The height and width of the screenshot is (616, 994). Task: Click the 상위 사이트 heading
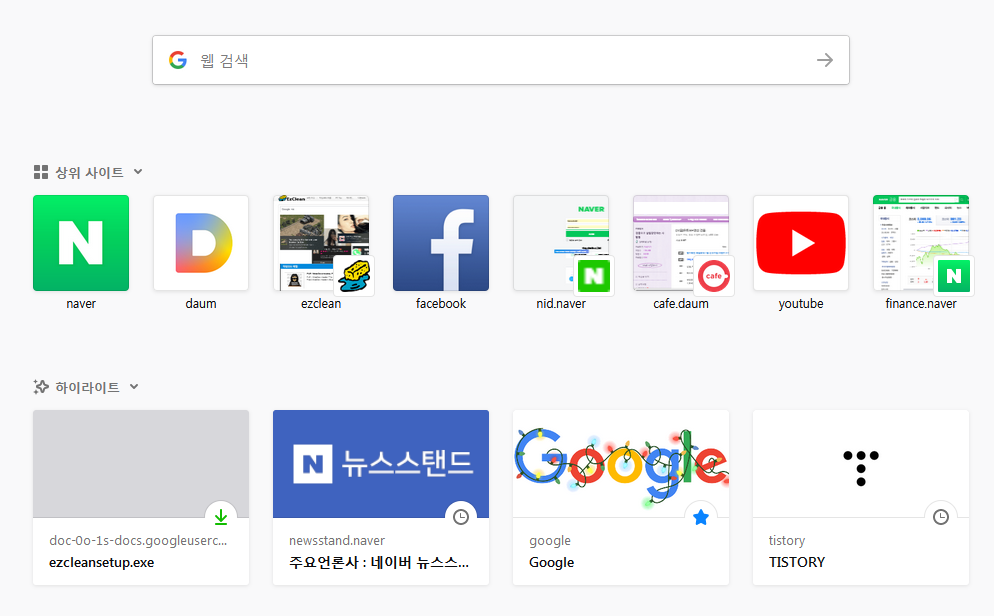click(x=89, y=172)
